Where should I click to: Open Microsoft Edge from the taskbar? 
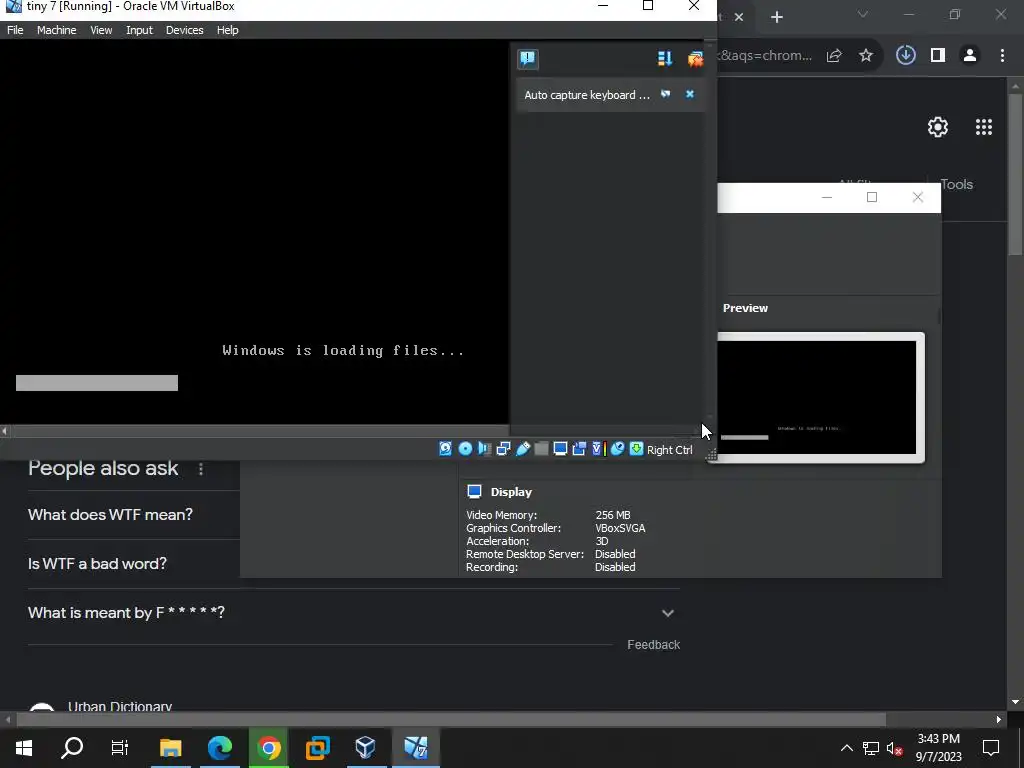[220, 747]
